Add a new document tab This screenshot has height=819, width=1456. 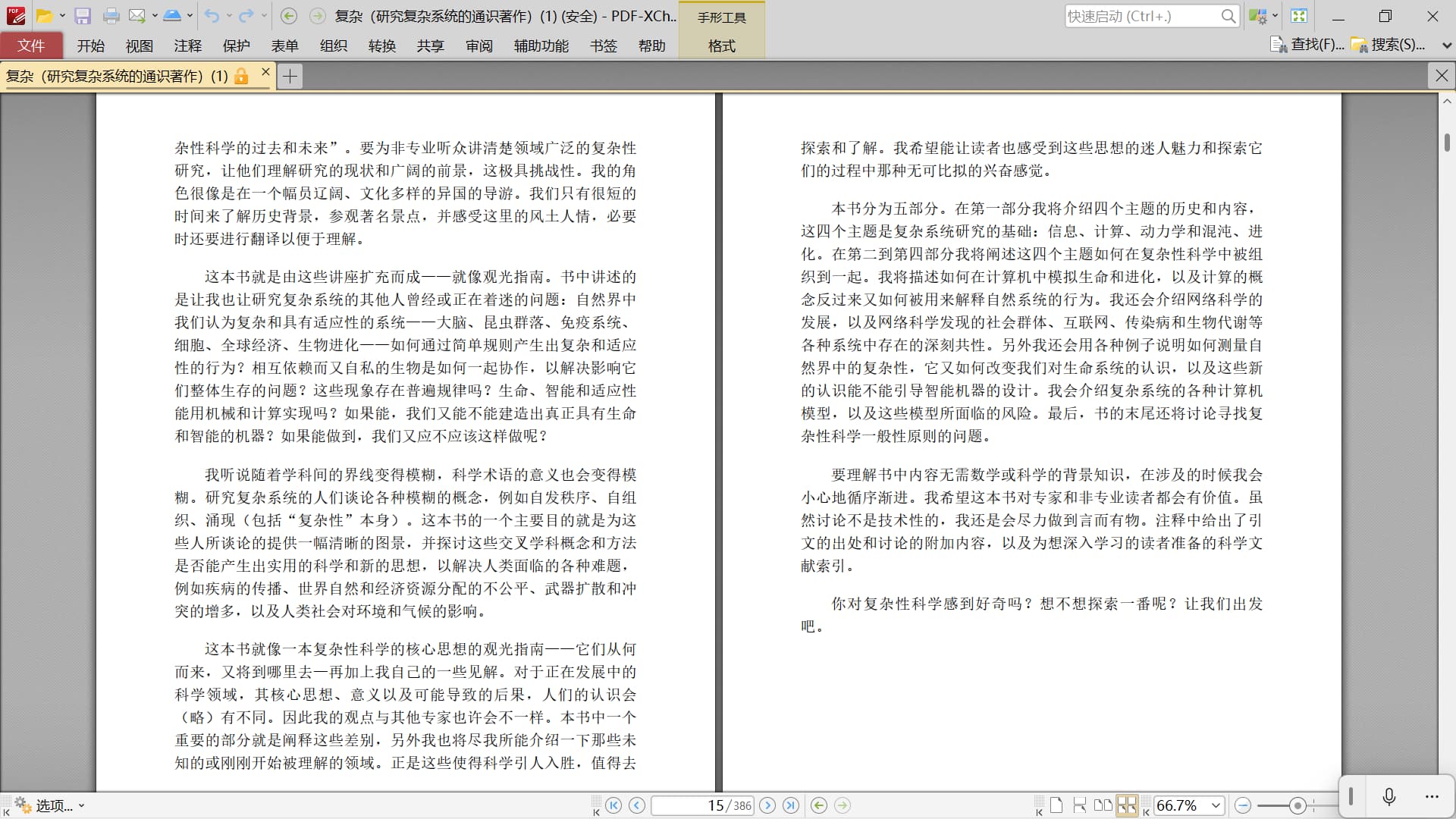[290, 76]
